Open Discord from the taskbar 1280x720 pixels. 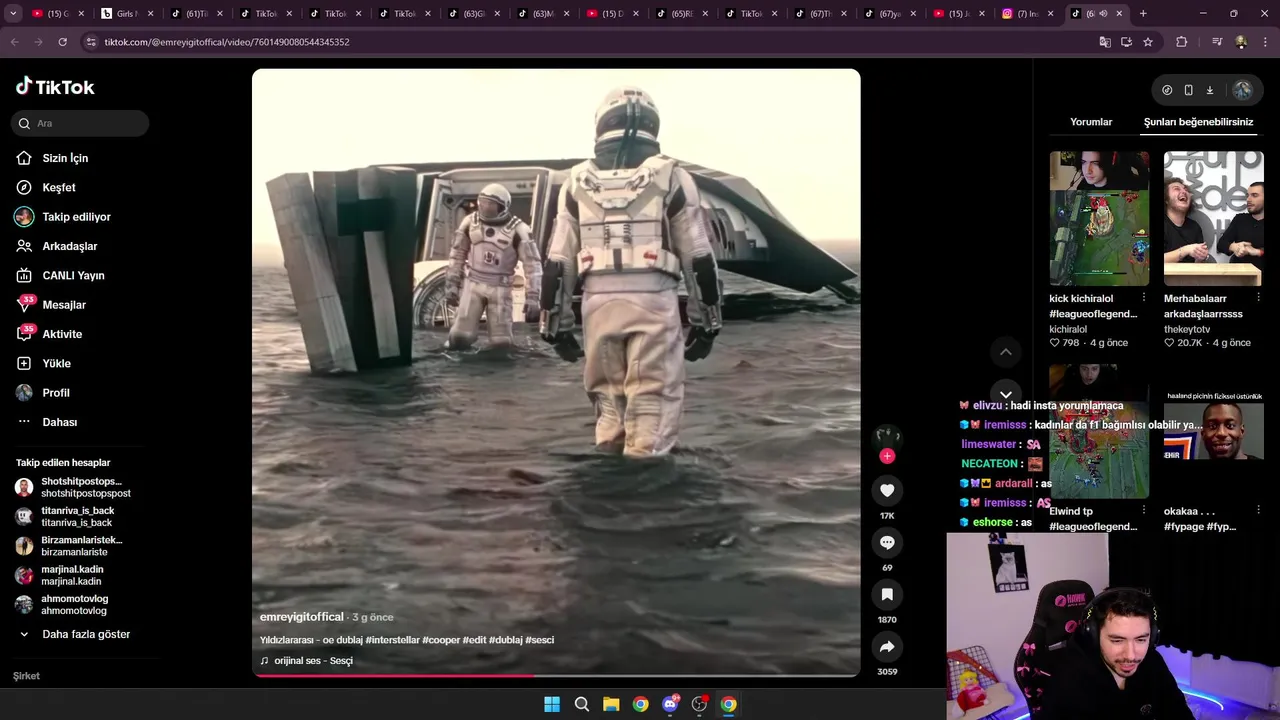click(670, 704)
